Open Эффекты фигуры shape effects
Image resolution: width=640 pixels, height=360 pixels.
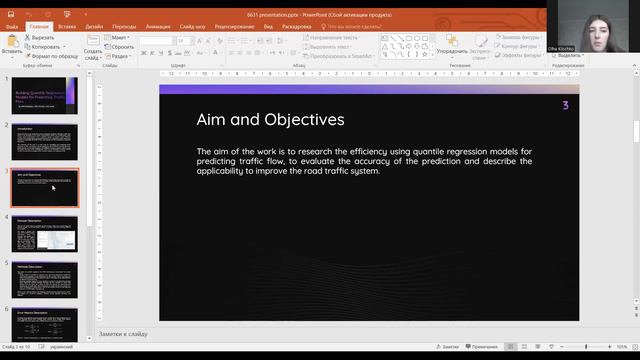coord(518,55)
